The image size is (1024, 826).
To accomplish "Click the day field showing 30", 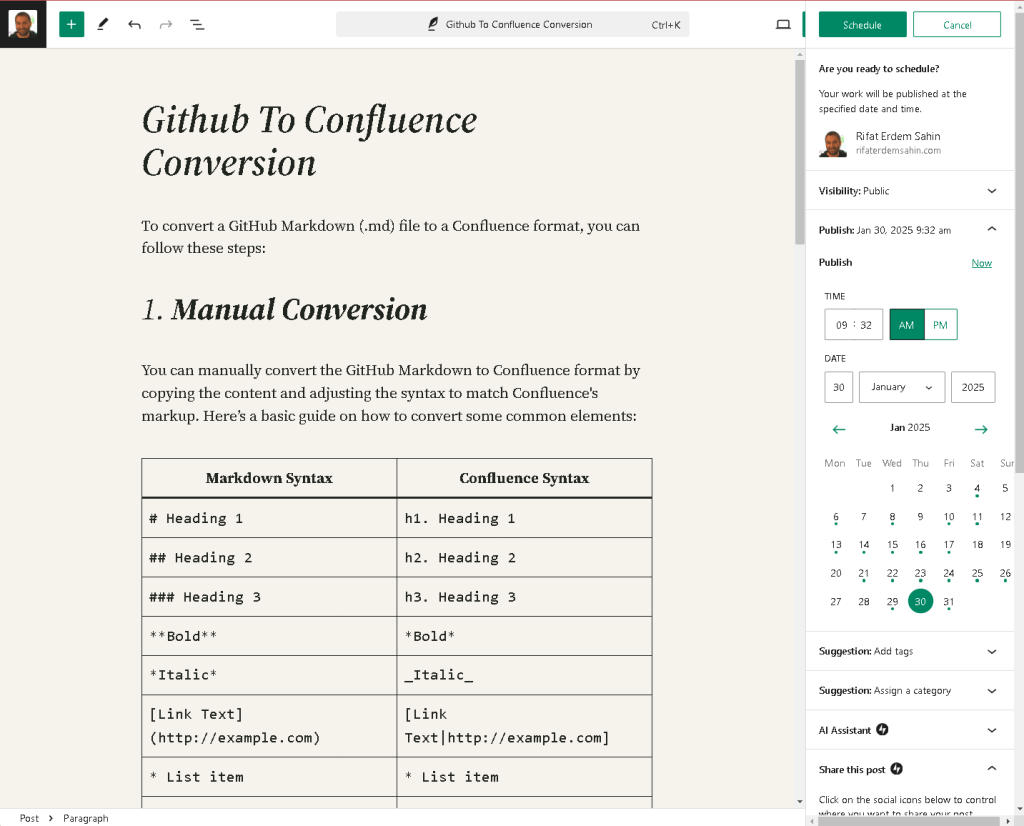I will (839, 387).
